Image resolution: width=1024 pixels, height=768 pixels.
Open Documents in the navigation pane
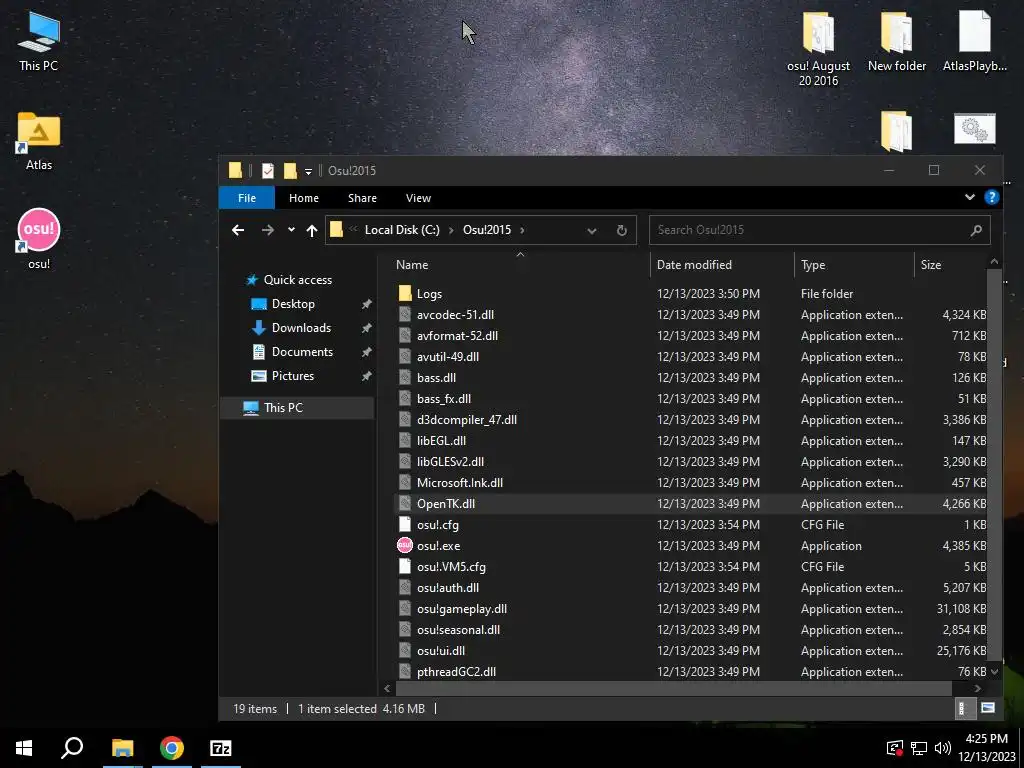click(302, 352)
